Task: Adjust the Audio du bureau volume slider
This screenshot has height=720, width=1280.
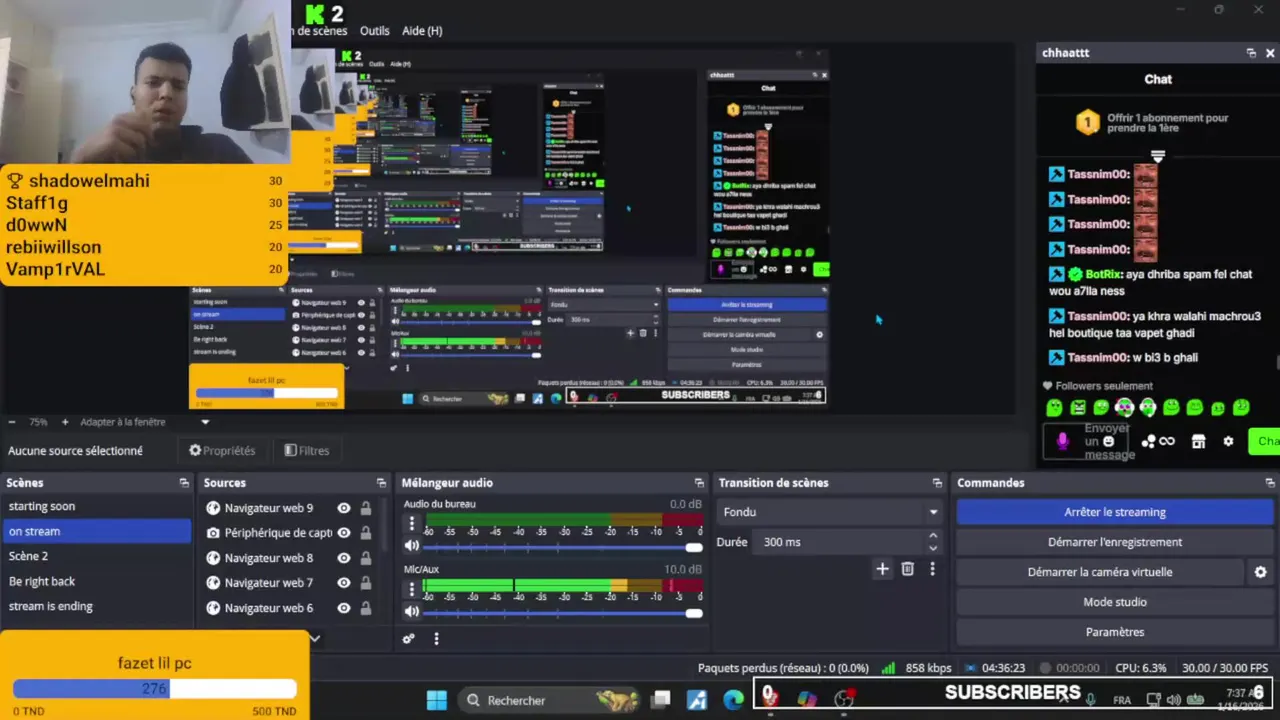Action: click(561, 547)
